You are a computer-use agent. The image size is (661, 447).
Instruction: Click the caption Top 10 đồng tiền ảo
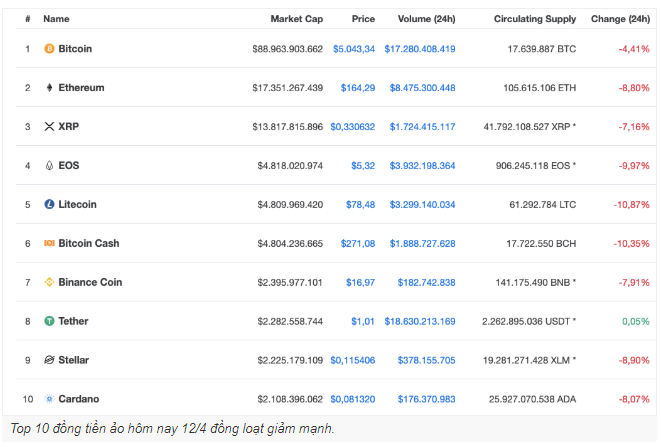pyautogui.click(x=172, y=429)
